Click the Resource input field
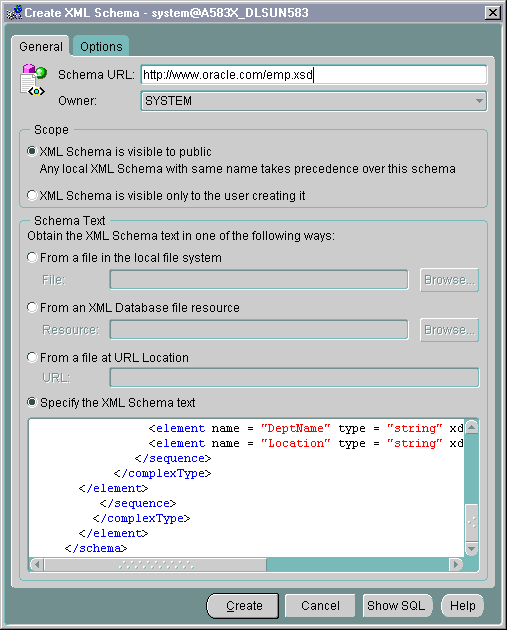 259,330
